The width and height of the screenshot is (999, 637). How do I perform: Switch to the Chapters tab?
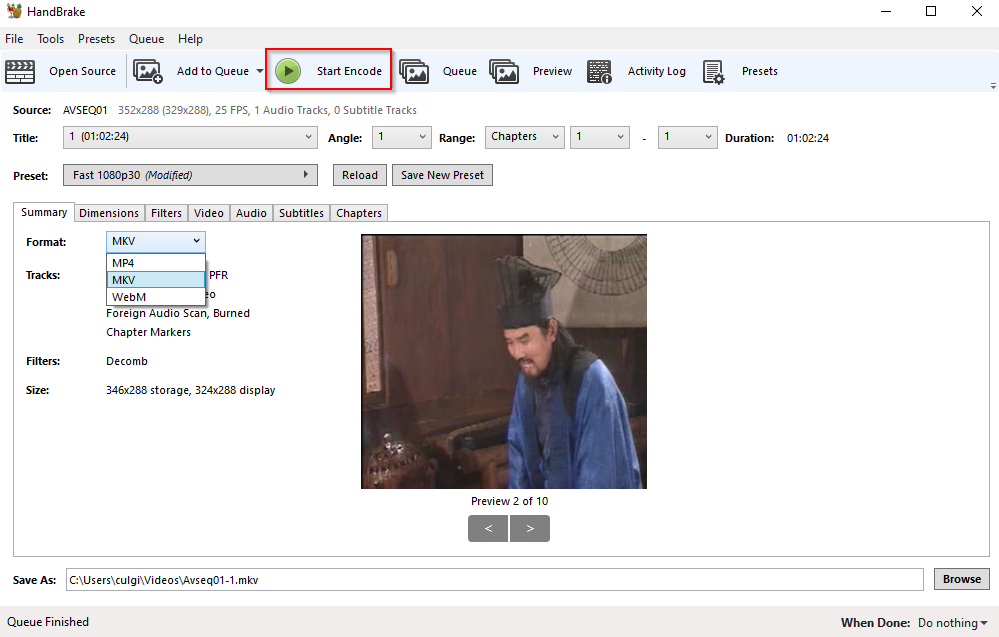click(x=359, y=213)
